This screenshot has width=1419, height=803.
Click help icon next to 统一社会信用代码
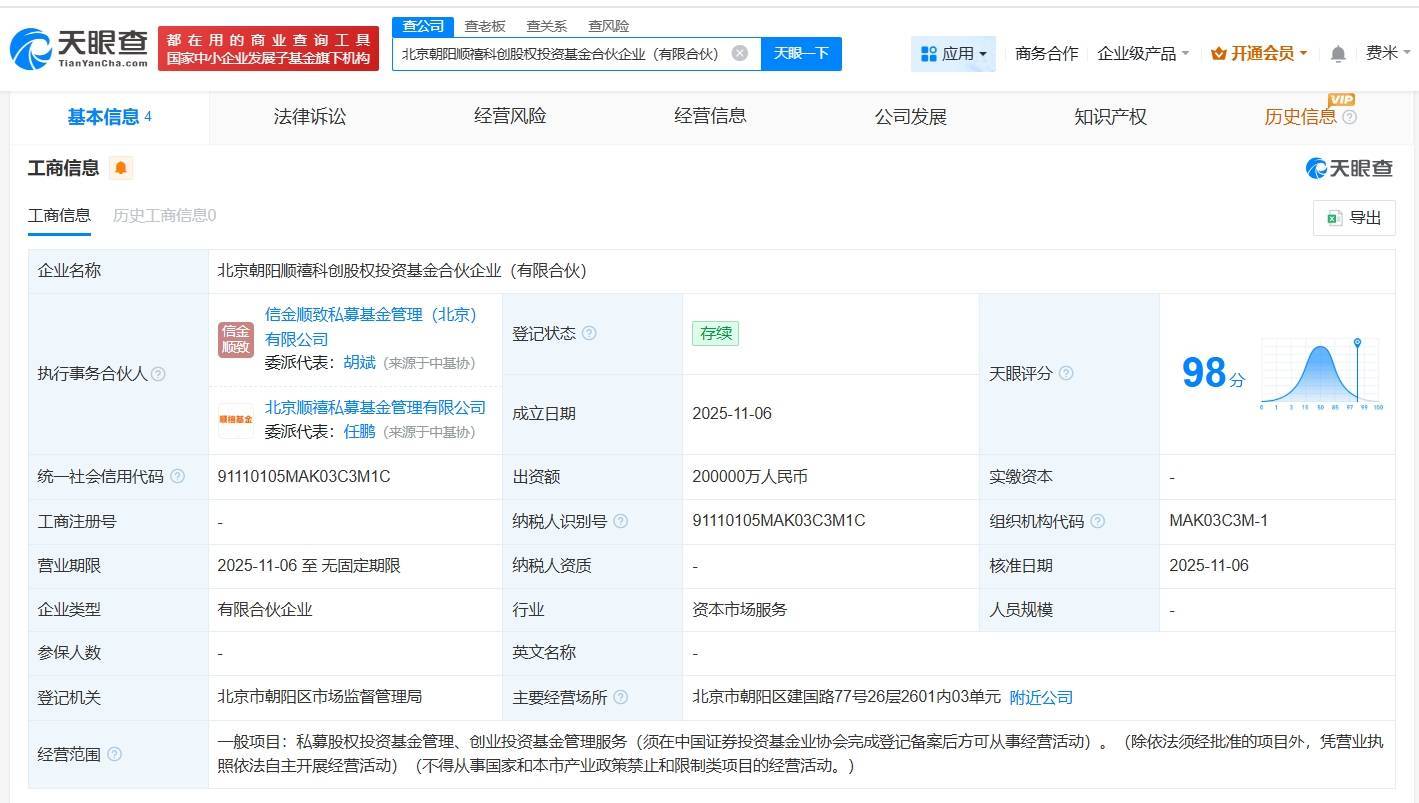(x=177, y=477)
